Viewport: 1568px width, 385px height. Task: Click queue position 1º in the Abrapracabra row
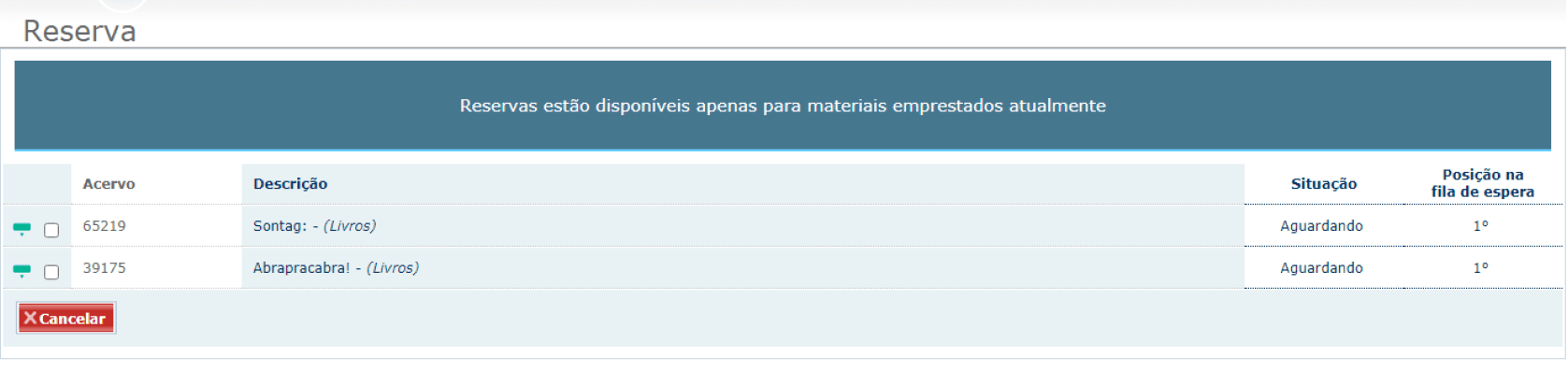click(1480, 268)
